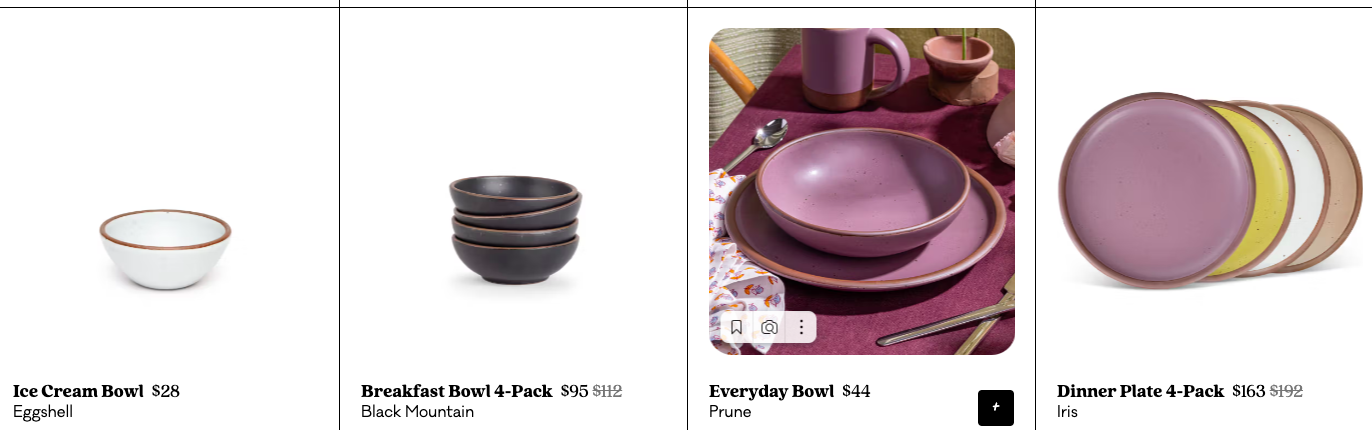Click the crossed-out $192 original price
The height and width of the screenshot is (430, 1372).
(x=1286, y=391)
